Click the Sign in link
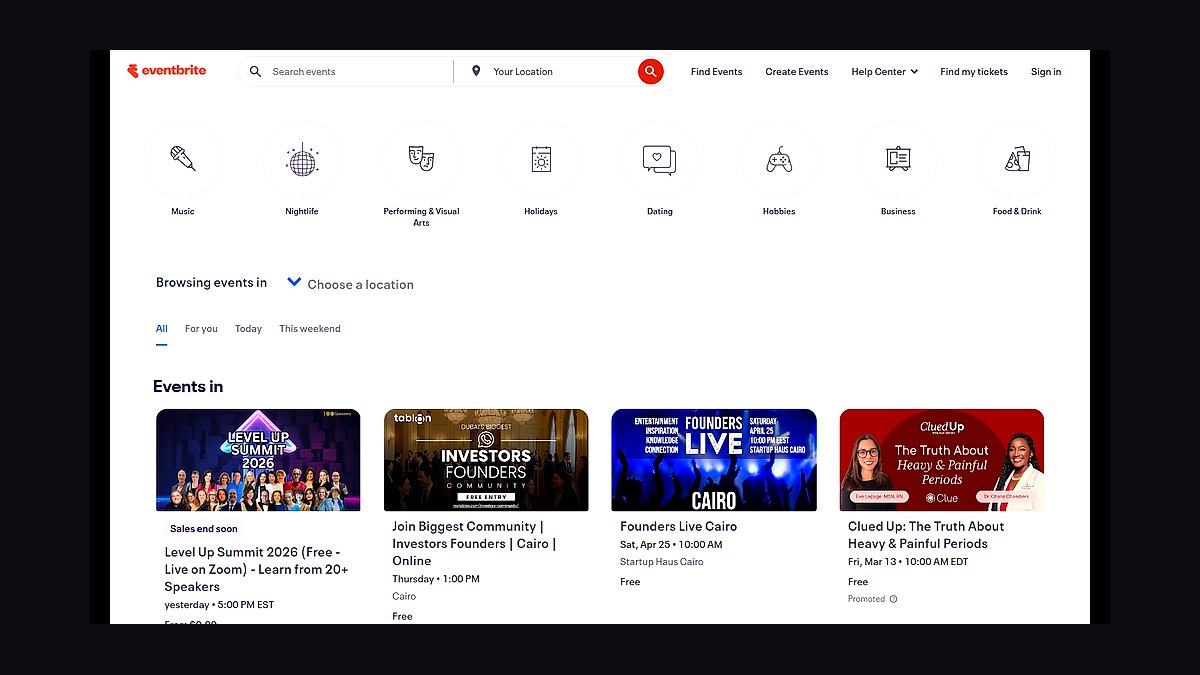Viewport: 1200px width, 675px height. pos(1046,72)
